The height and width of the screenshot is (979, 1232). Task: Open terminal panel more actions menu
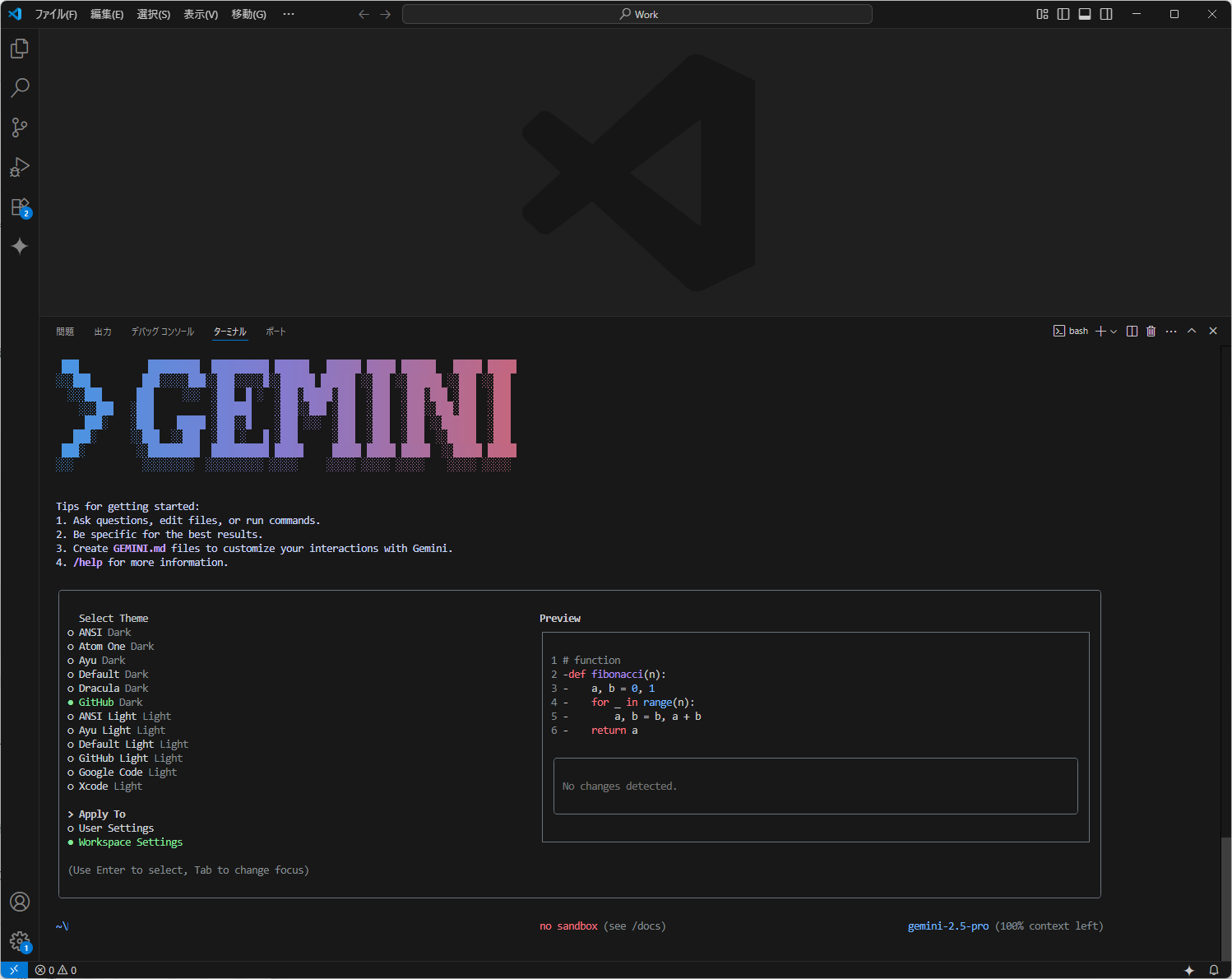(1171, 331)
